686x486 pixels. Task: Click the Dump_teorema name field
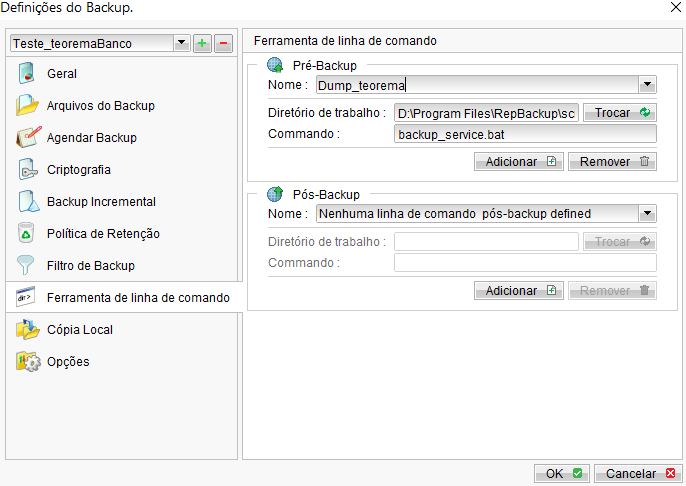pos(477,84)
